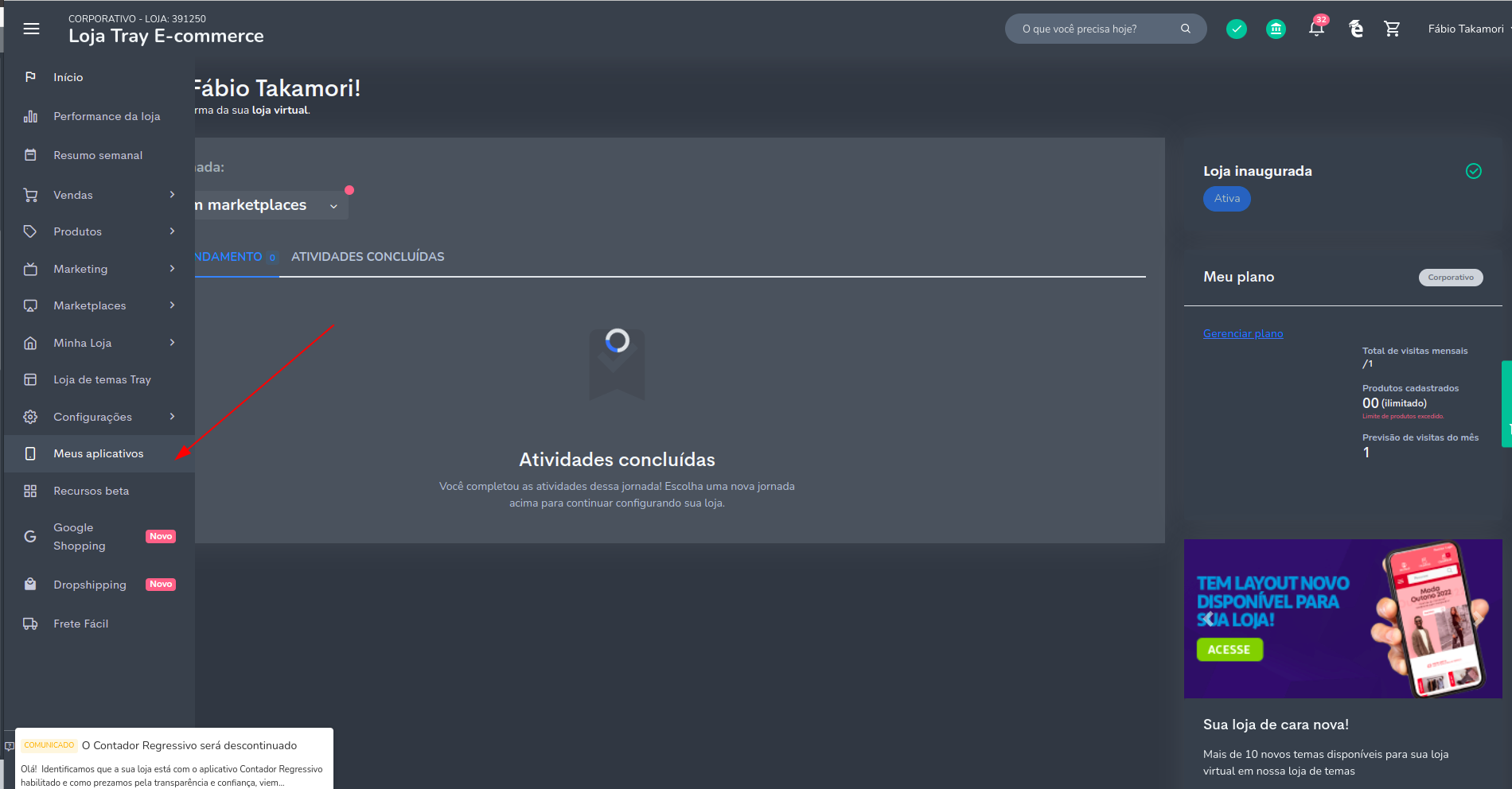Click the Ativa status badge
1512x789 pixels.
[x=1226, y=199]
